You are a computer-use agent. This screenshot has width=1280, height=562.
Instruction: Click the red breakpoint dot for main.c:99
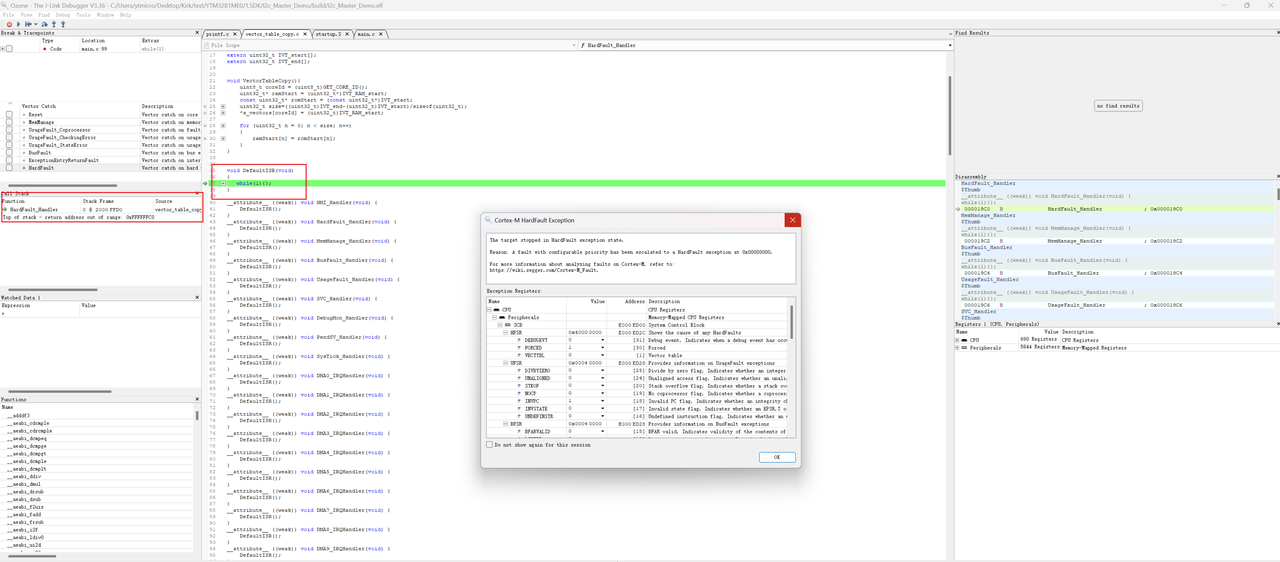point(45,49)
